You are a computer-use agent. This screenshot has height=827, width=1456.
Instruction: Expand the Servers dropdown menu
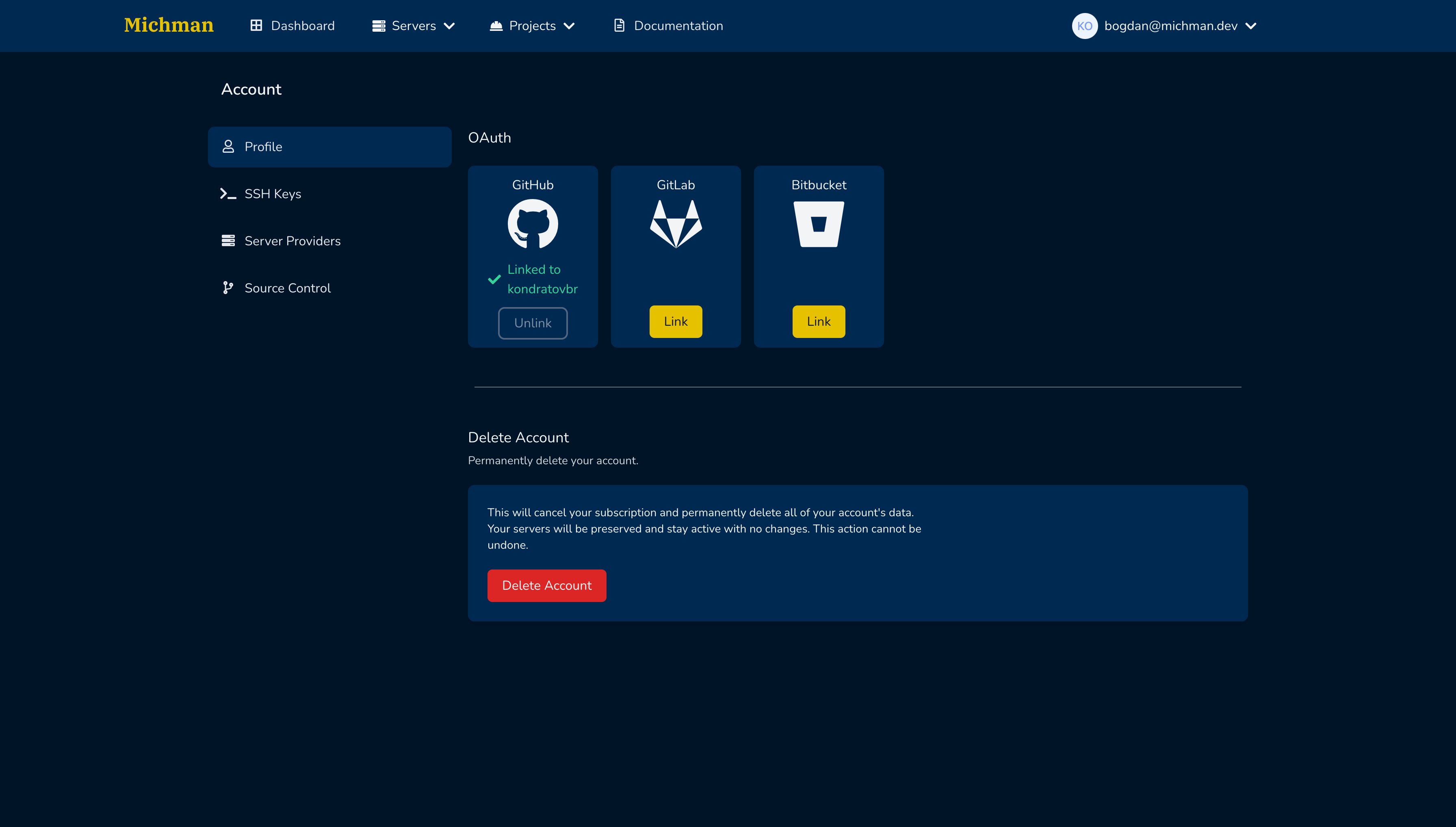414,26
